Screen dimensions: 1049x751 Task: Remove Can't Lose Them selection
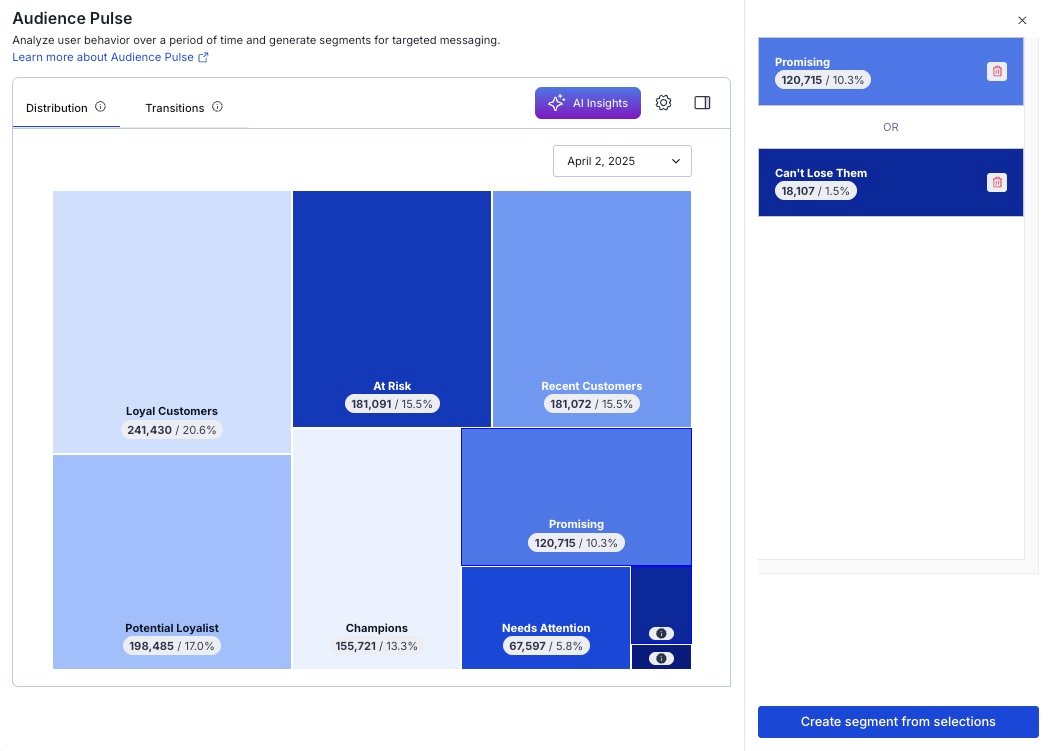996,182
